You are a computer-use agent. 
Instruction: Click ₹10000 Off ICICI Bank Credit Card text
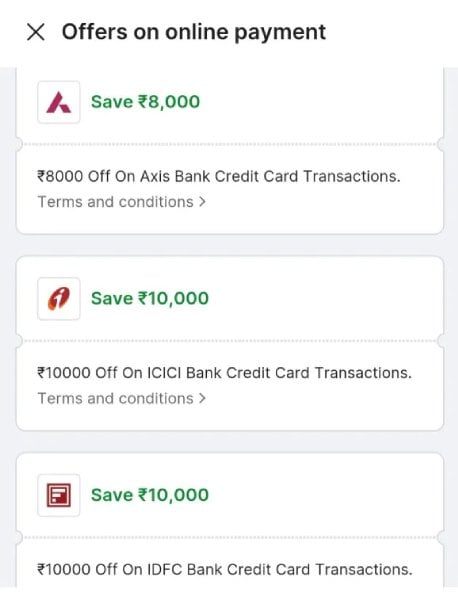point(224,373)
